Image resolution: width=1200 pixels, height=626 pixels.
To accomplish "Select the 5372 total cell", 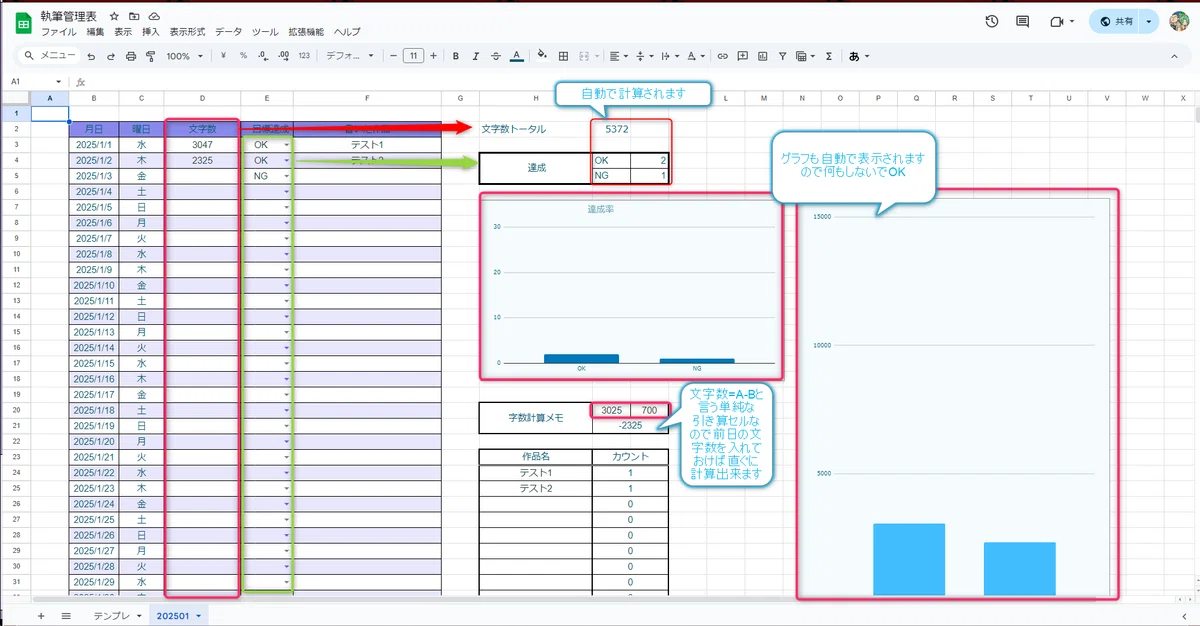I will (618, 129).
